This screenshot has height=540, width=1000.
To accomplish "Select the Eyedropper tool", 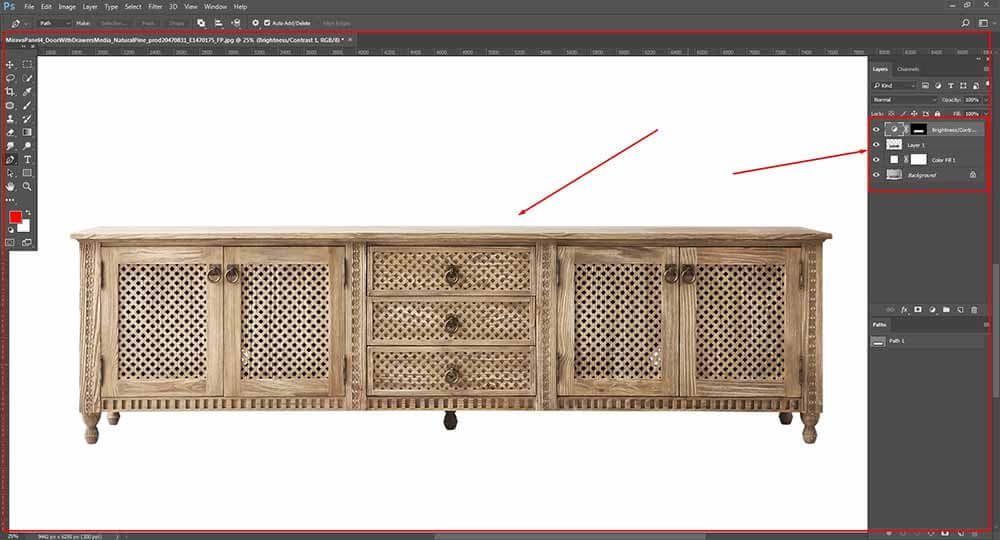I will (27, 92).
